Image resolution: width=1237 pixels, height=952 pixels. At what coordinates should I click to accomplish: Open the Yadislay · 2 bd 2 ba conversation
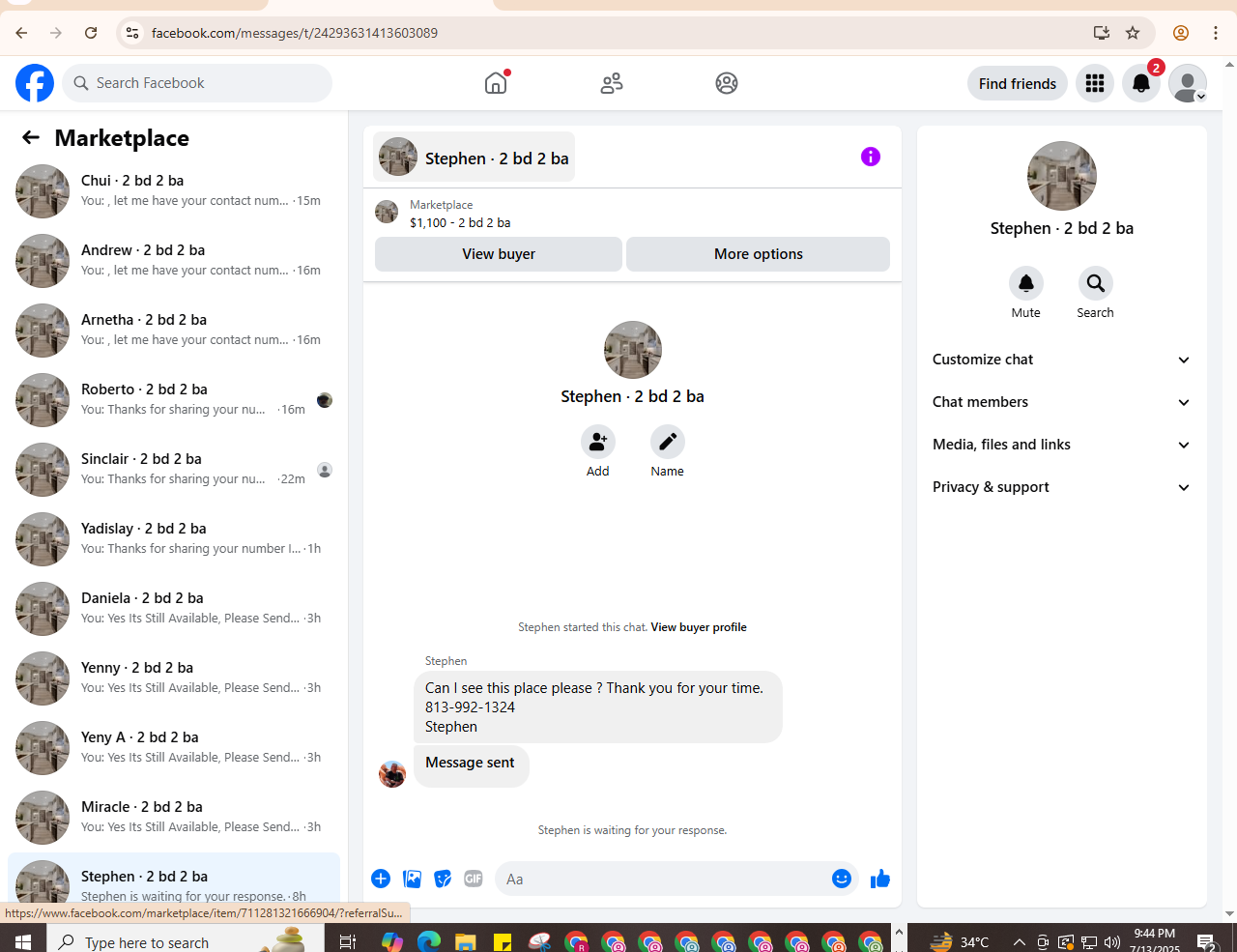point(174,539)
